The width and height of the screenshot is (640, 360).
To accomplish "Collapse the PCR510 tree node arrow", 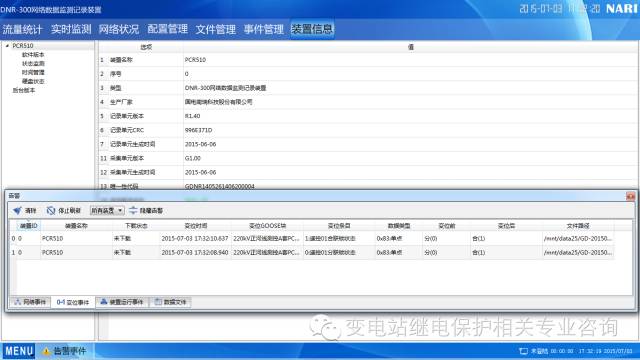I will 7,46.
